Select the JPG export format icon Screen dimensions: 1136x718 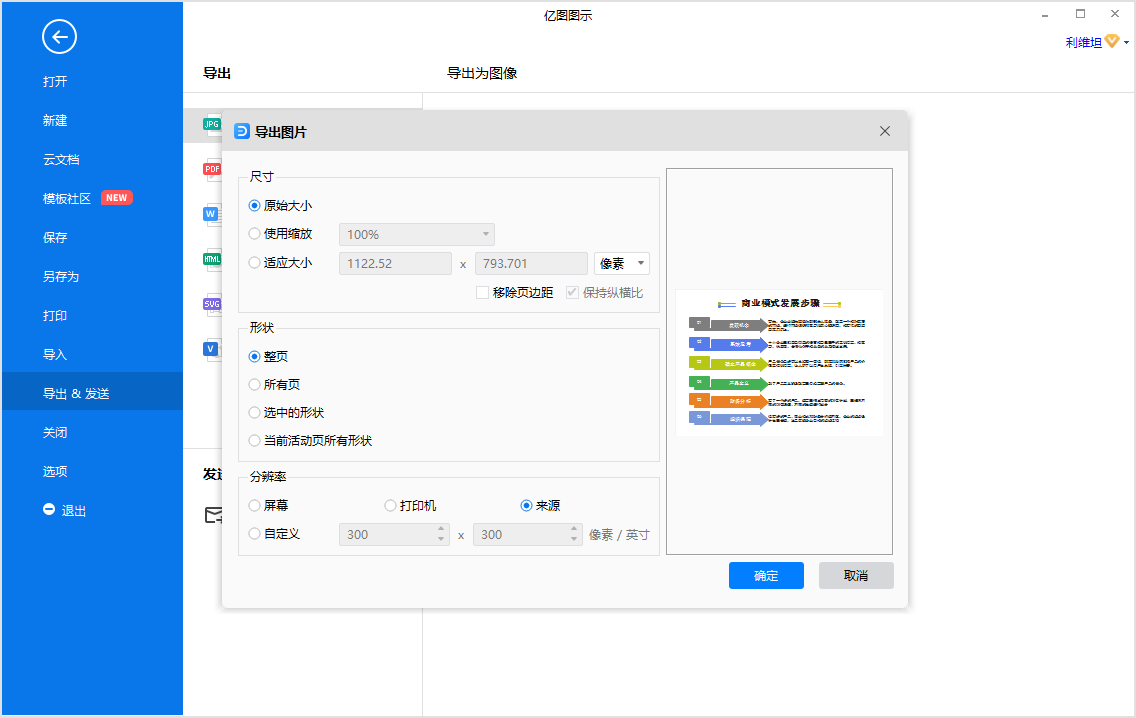point(212,125)
